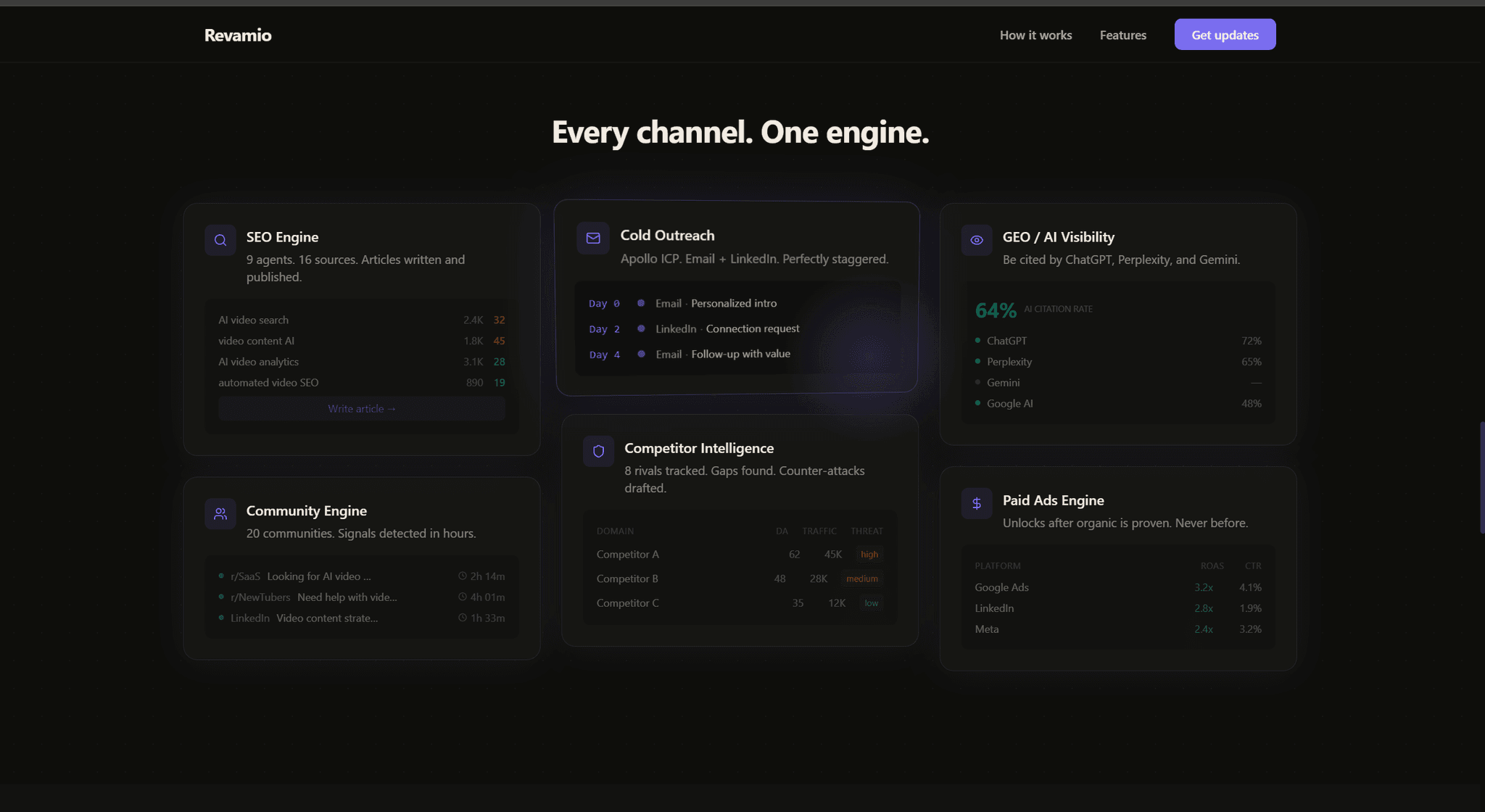
Task: Click the low threat badge
Action: 871,603
